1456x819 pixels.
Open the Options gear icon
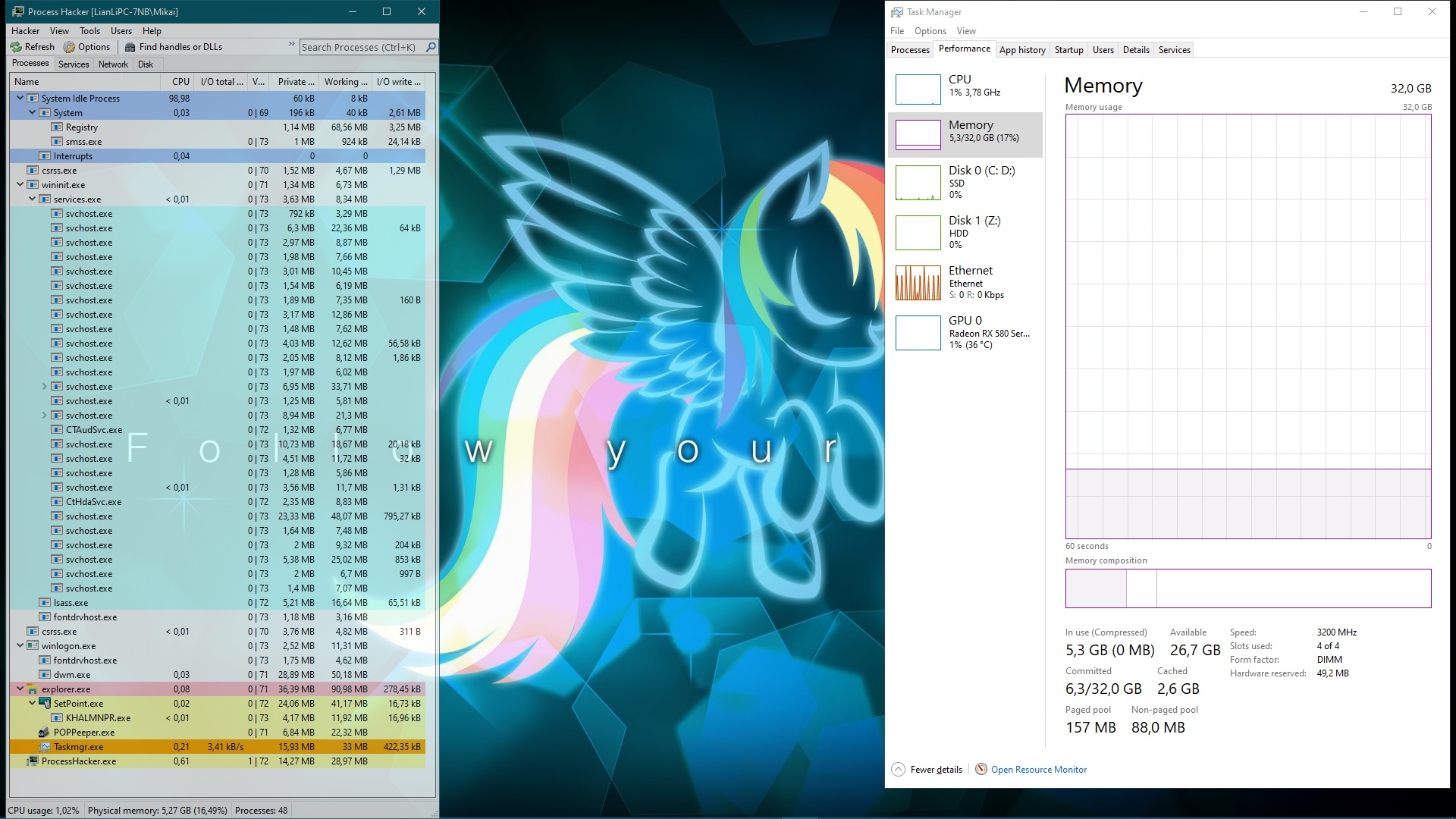[x=69, y=47]
